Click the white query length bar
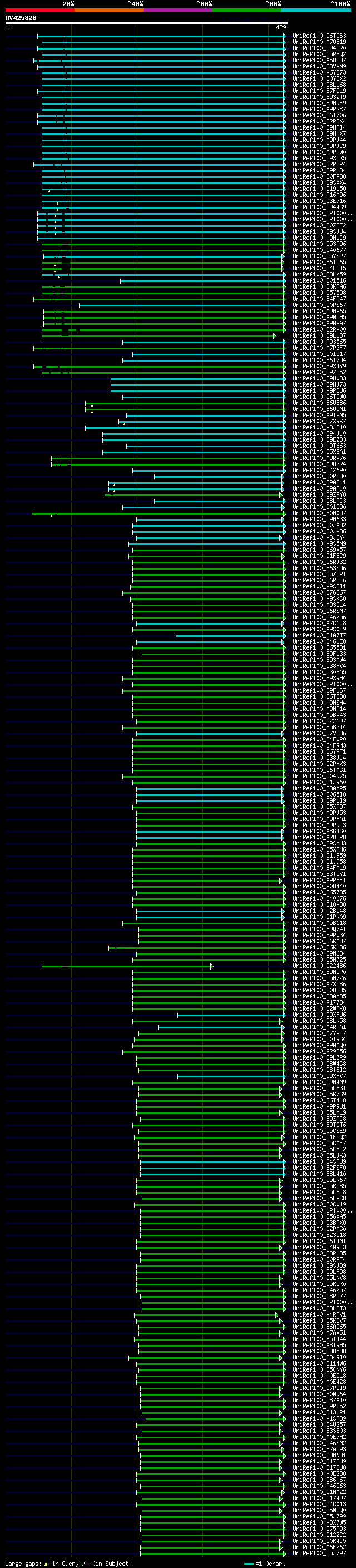 point(147,22)
